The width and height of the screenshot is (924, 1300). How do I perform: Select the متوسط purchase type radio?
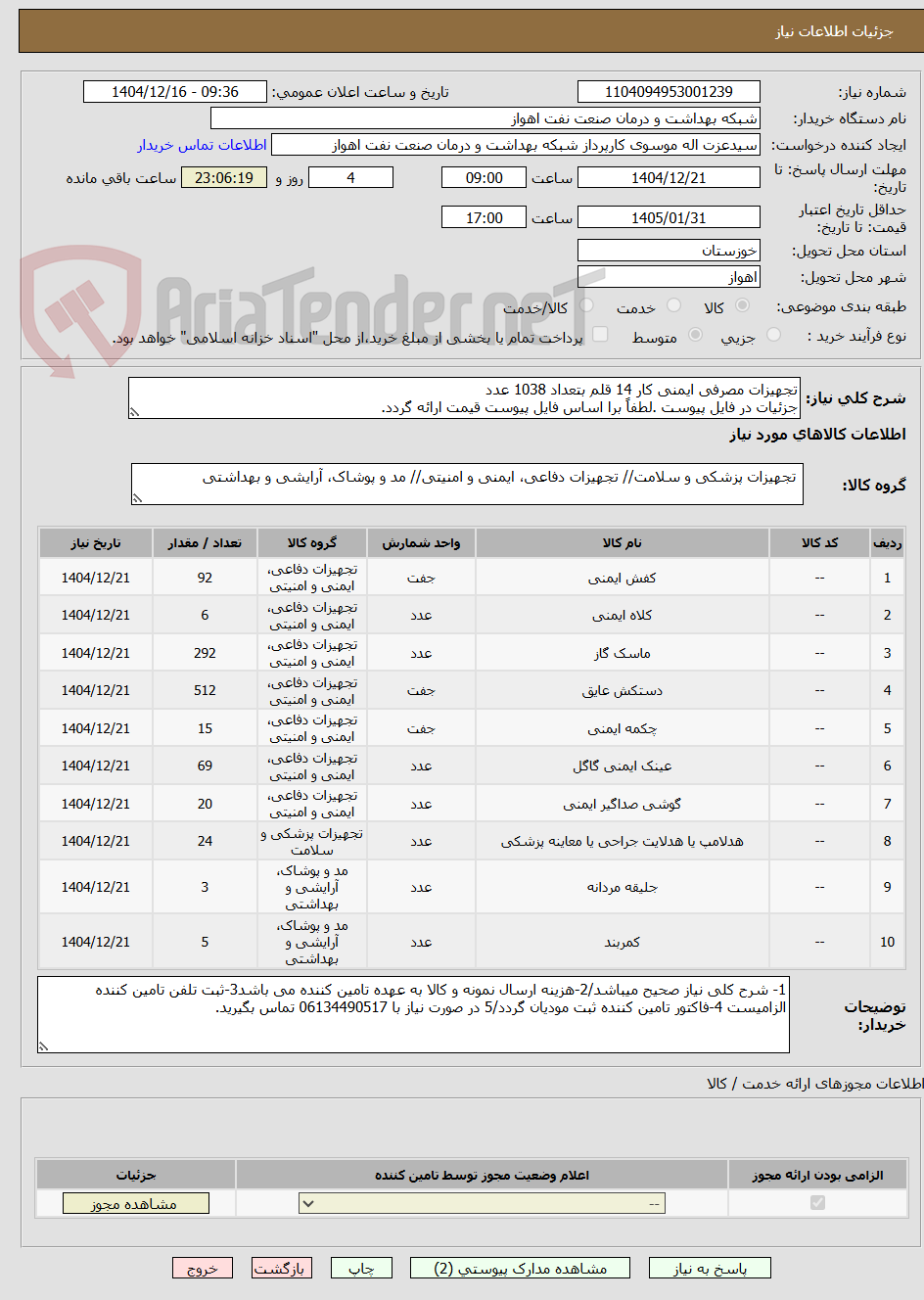696,335
